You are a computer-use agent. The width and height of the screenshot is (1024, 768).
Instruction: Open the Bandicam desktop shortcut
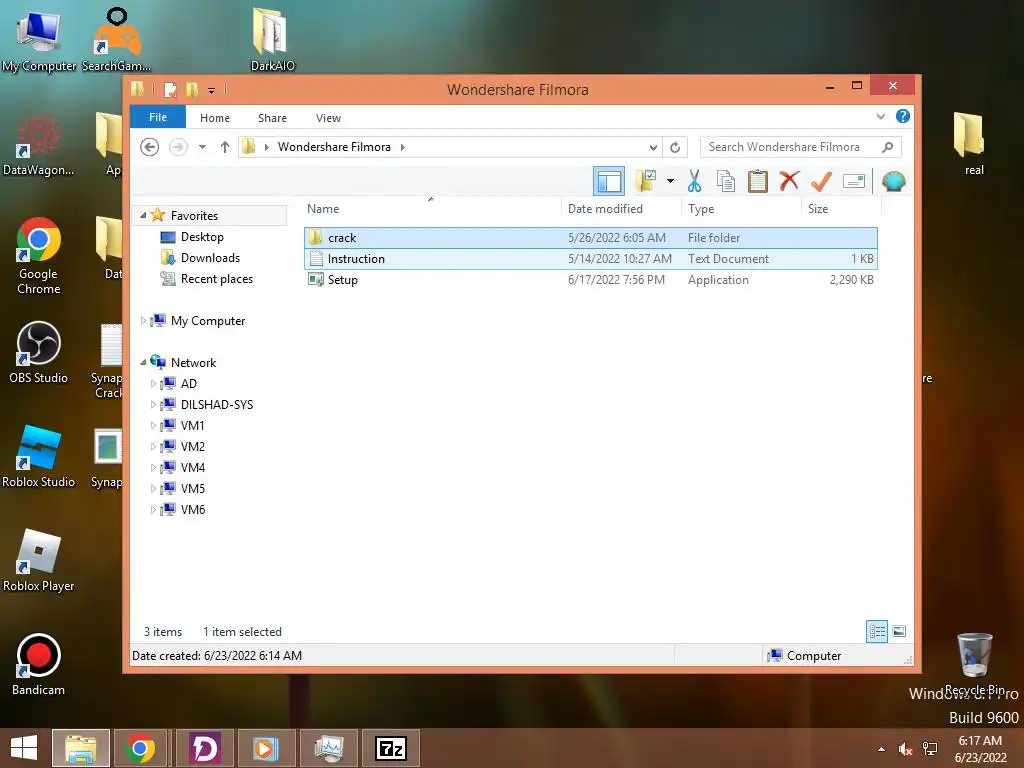click(39, 664)
